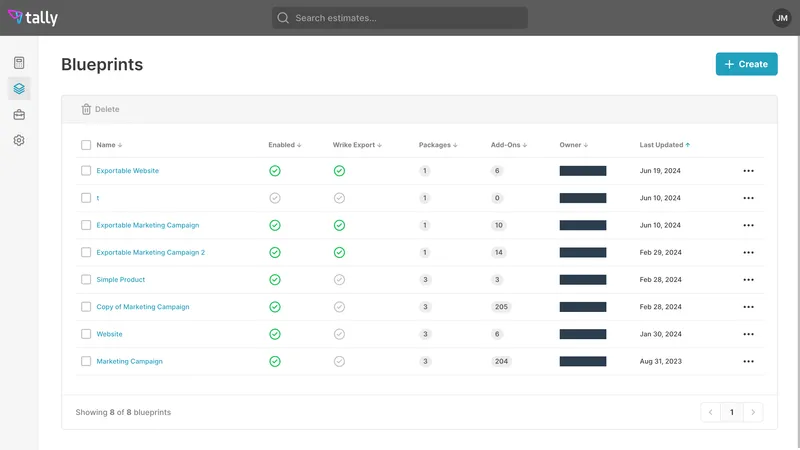The height and width of the screenshot is (450, 800).
Task: Open more options for Exportable Marketing Campaign
Action: tap(748, 225)
